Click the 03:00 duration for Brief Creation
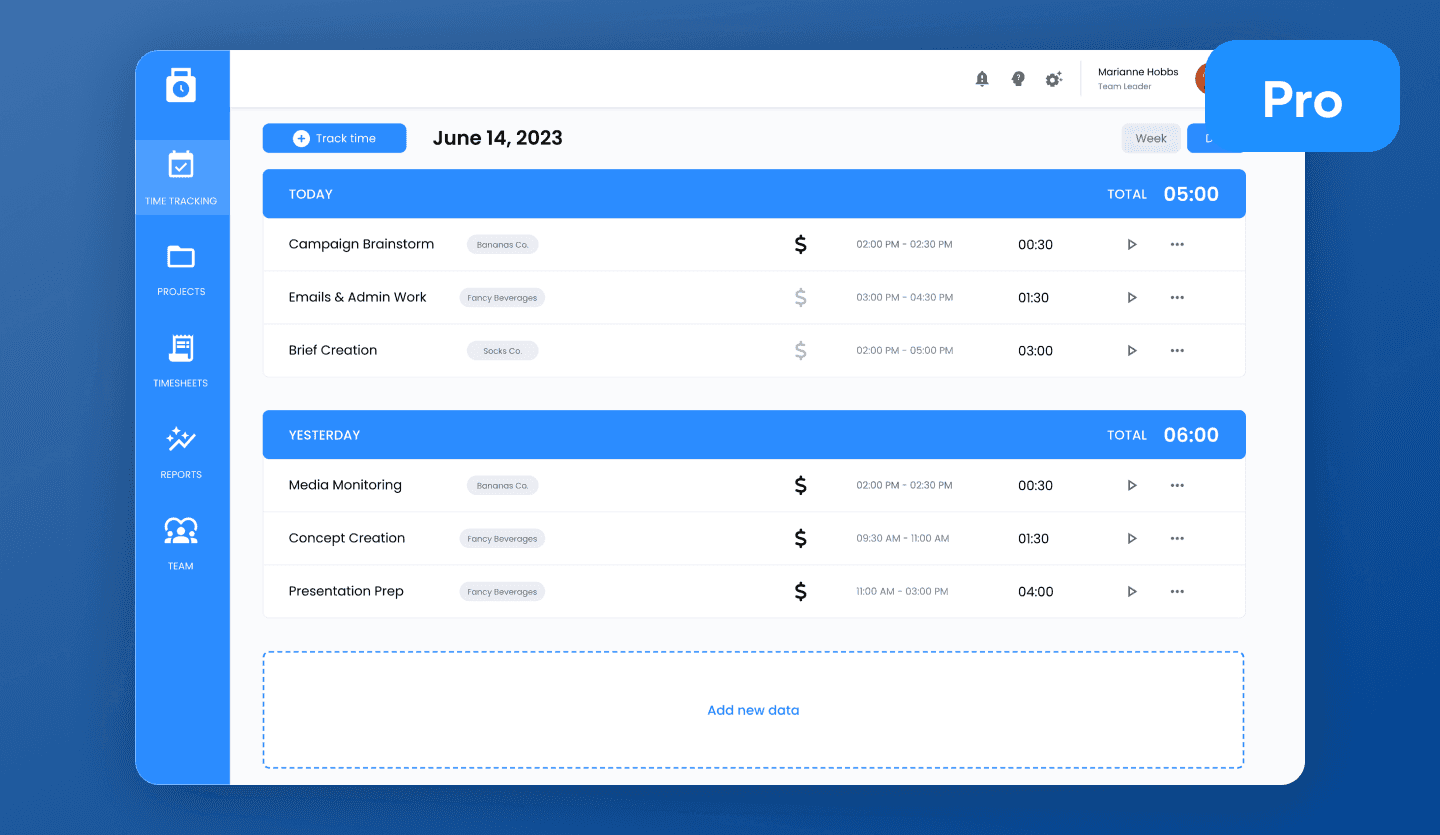 (x=1035, y=351)
